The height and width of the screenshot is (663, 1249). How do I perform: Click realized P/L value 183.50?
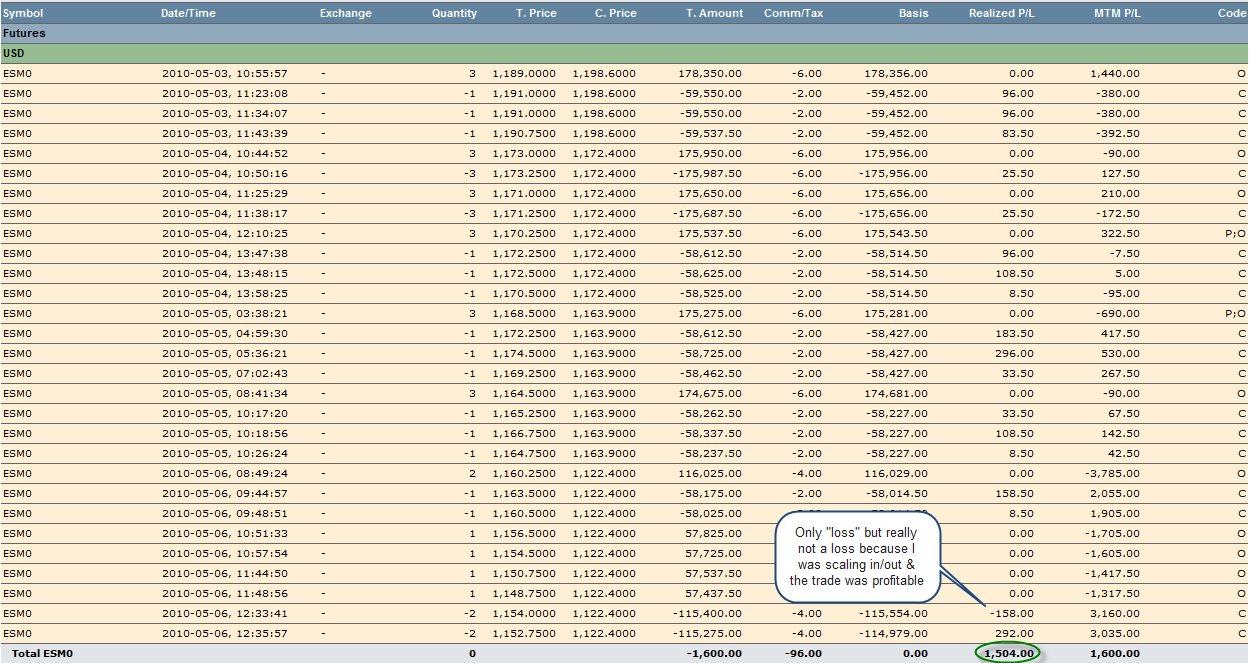tap(1015, 333)
